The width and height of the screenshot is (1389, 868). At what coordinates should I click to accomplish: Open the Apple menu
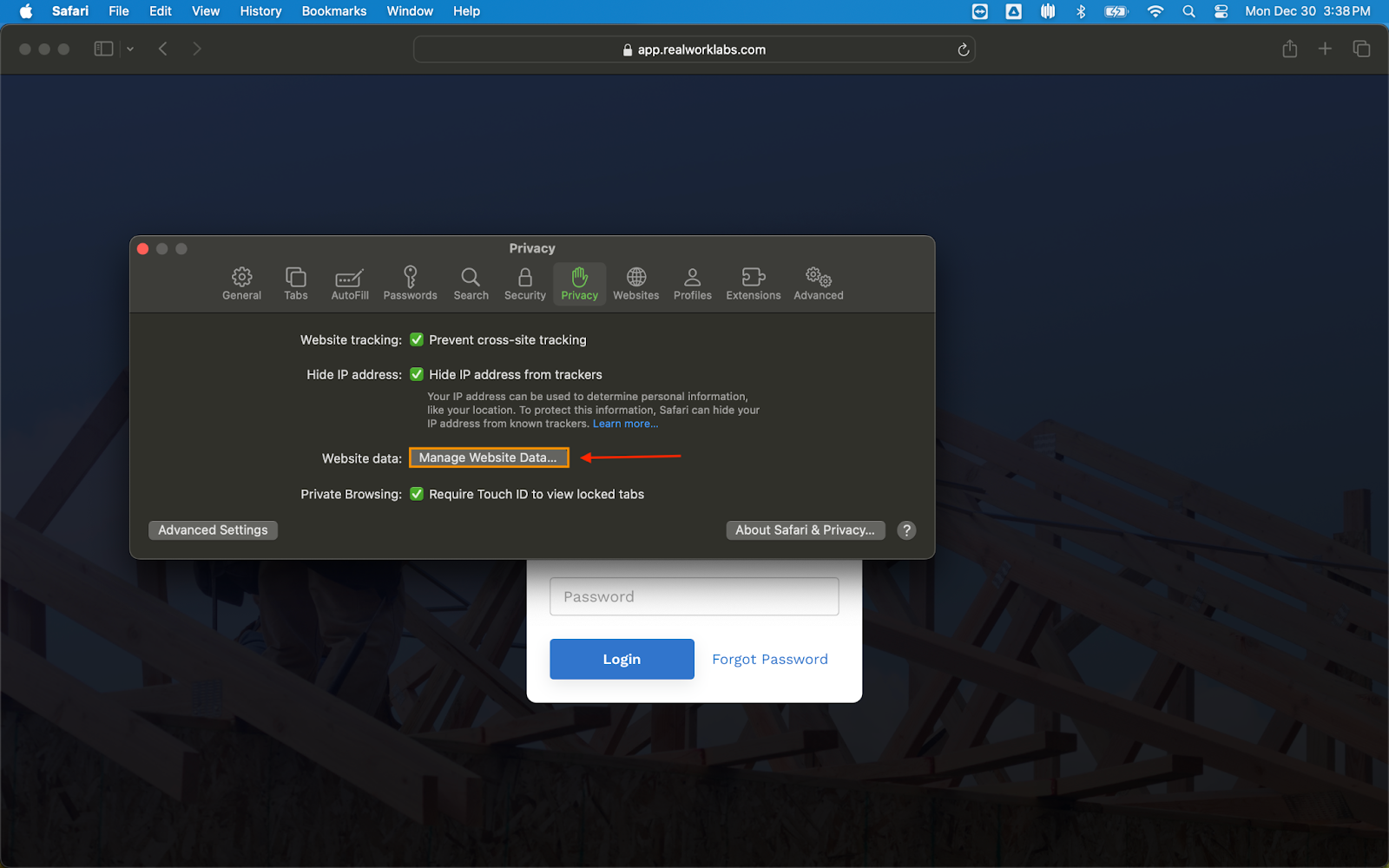pos(25,11)
